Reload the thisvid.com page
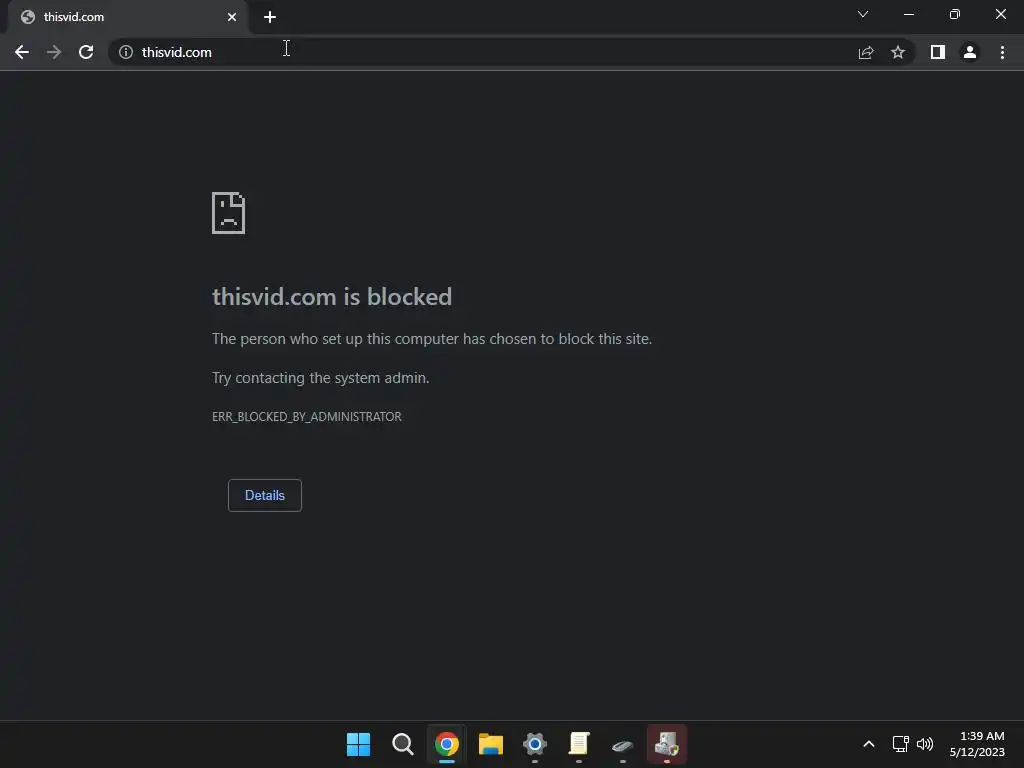 click(x=86, y=52)
